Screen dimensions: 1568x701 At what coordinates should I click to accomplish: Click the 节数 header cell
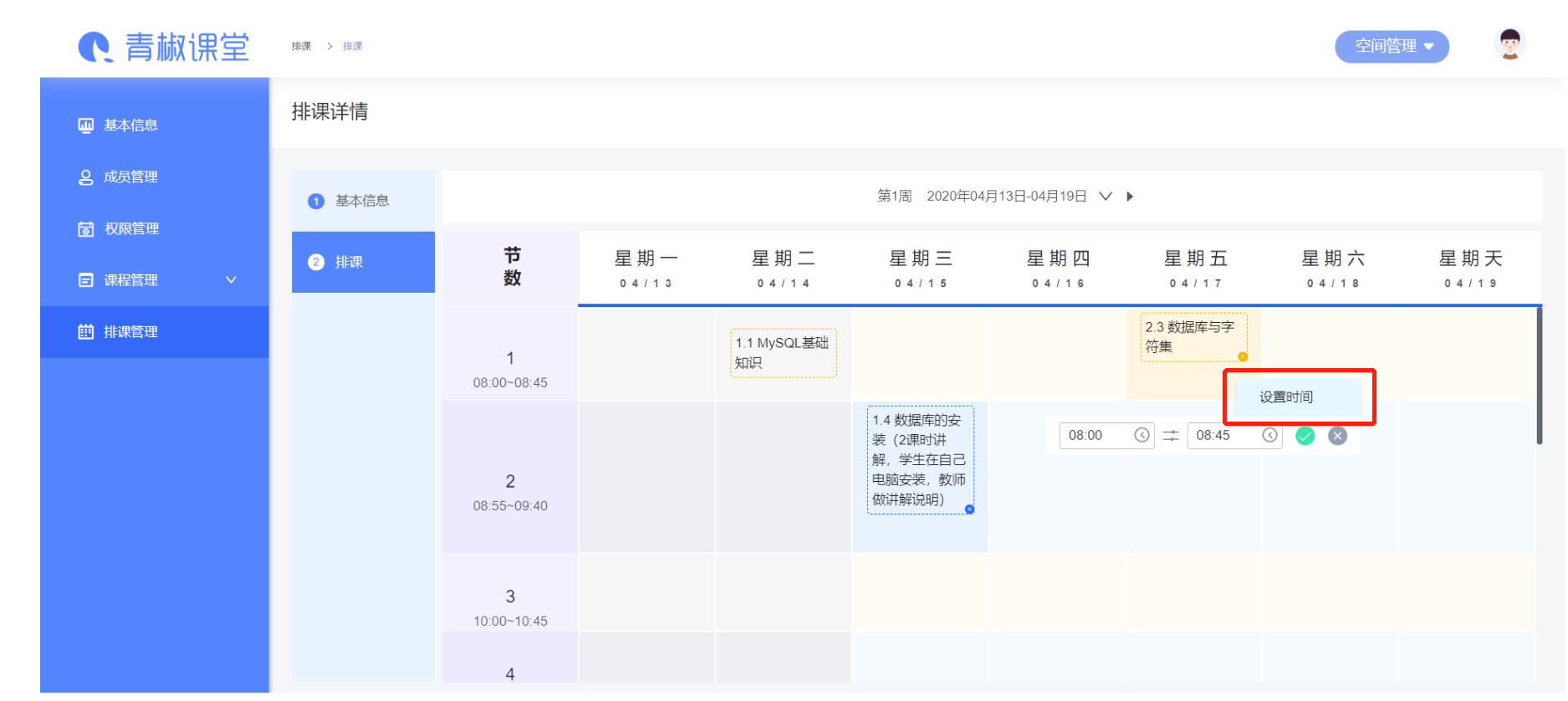511,267
